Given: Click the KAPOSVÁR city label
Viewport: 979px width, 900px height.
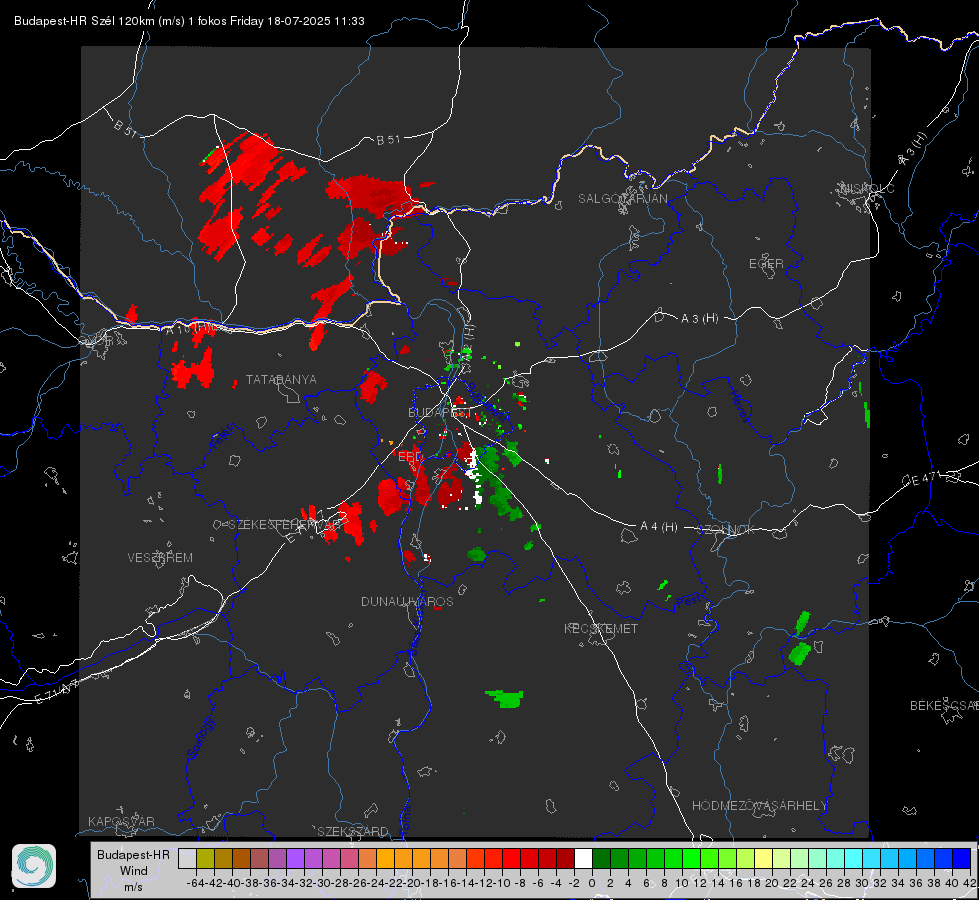Looking at the screenshot, I should click(x=121, y=821).
